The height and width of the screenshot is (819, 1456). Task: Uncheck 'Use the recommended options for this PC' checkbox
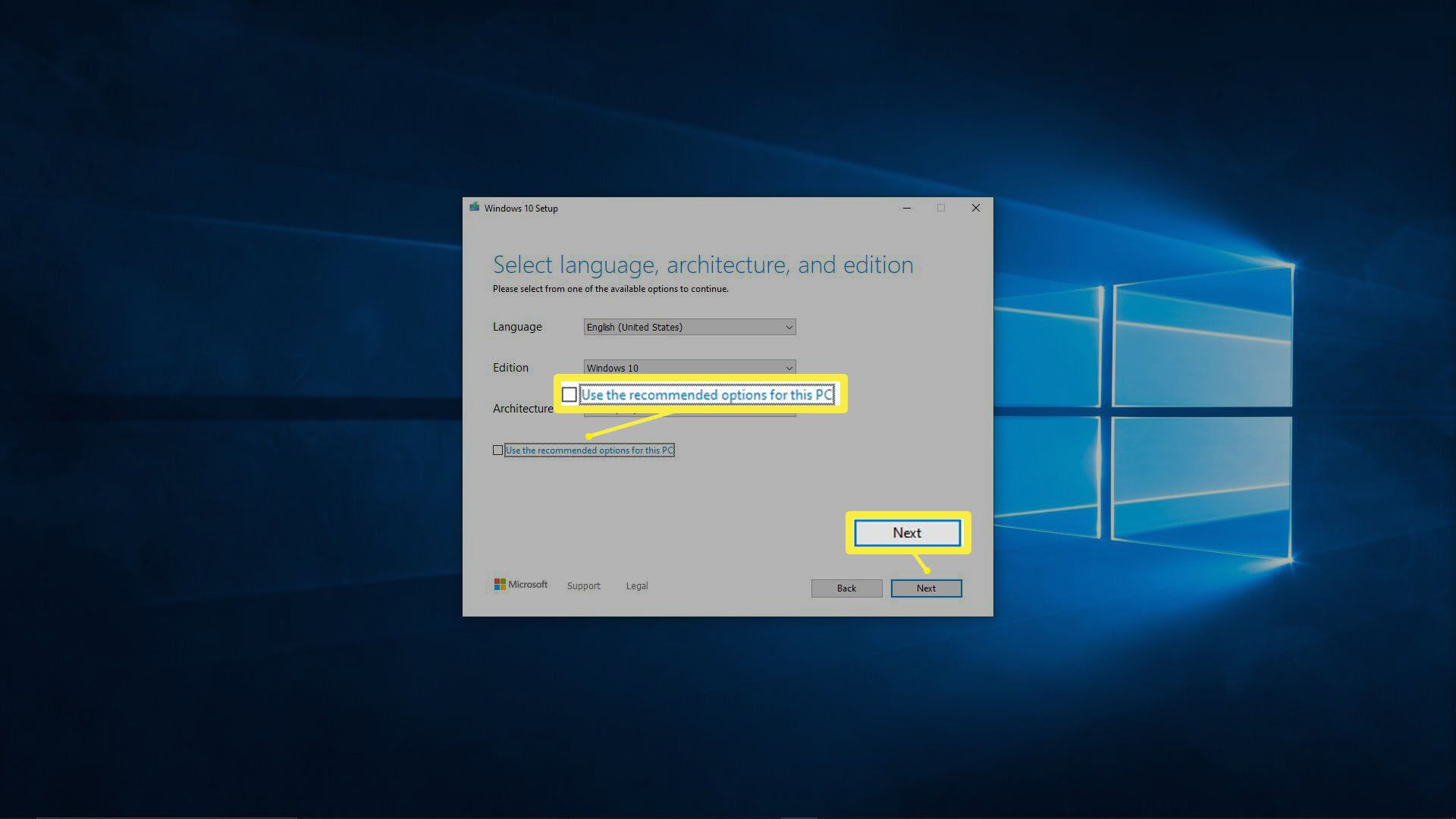point(497,450)
